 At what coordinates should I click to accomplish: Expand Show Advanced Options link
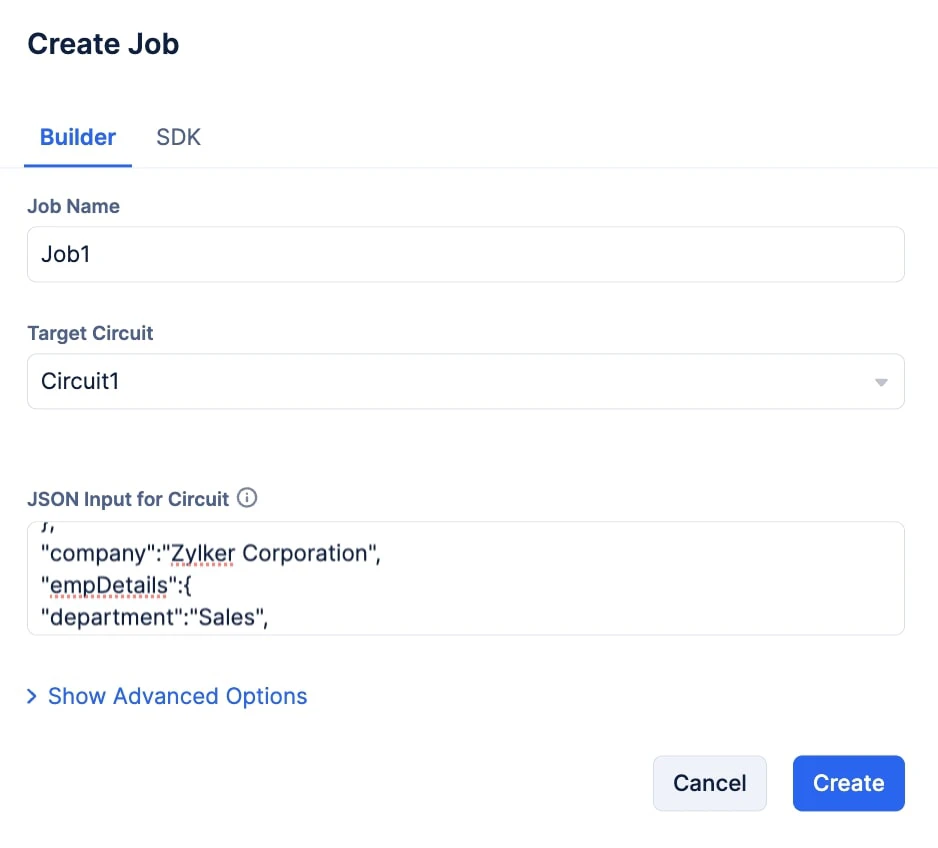pyautogui.click(x=177, y=696)
